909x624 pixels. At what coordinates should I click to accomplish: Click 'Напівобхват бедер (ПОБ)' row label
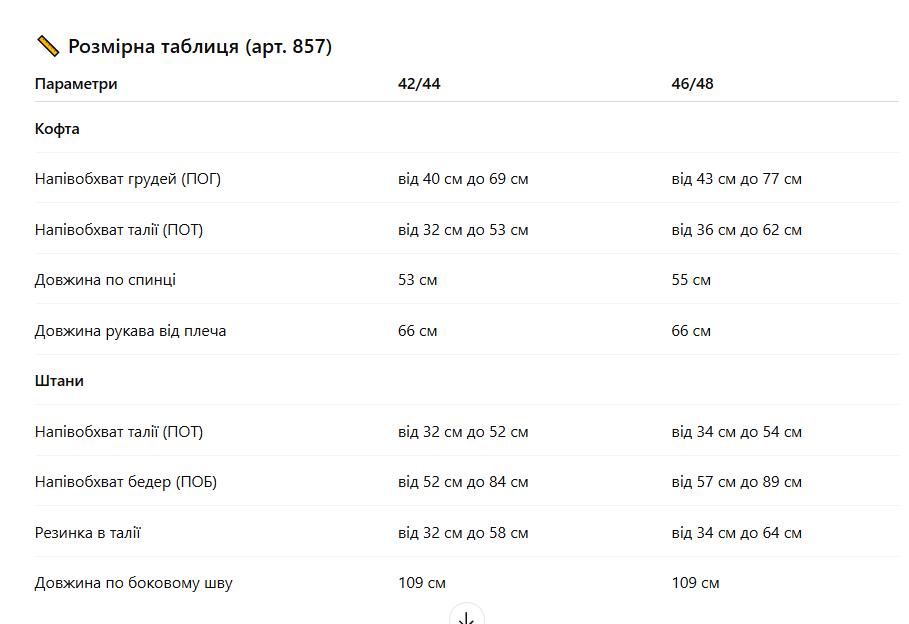(126, 482)
